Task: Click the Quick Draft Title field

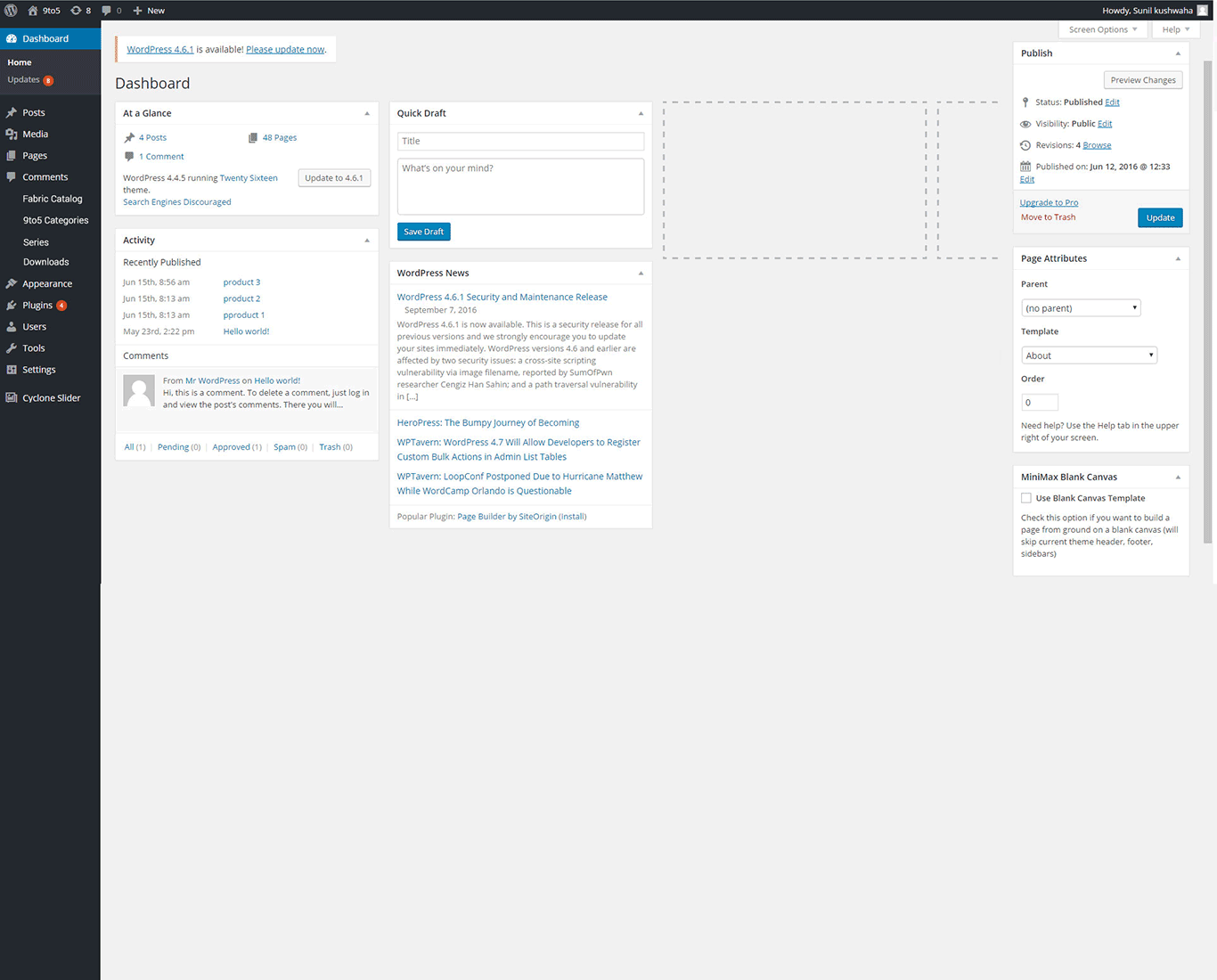Action: pos(520,141)
